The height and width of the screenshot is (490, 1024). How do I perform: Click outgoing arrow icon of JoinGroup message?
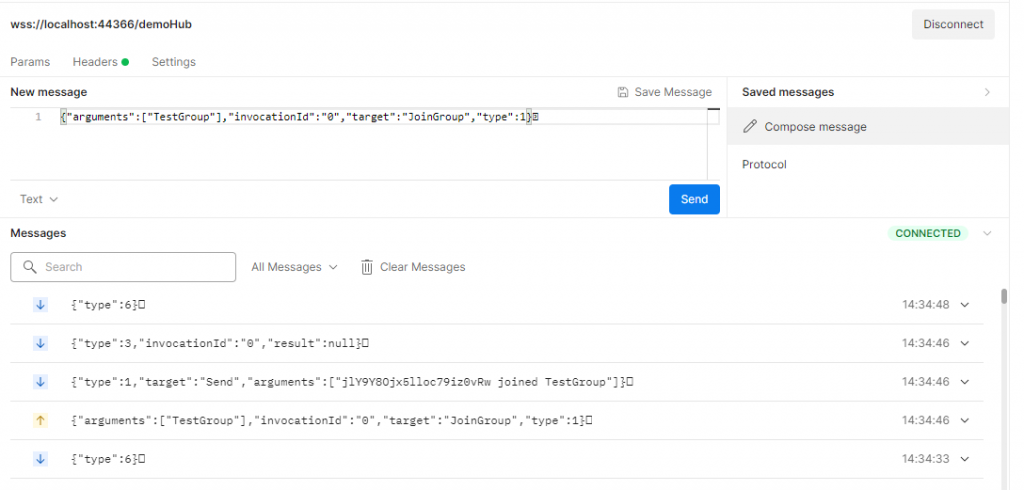coord(40,420)
